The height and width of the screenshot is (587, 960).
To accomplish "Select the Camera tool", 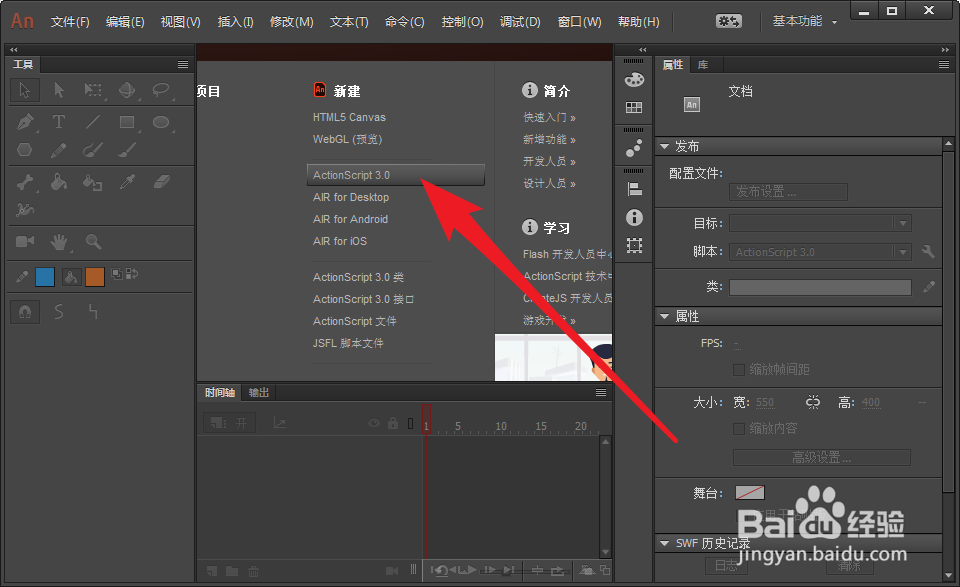I will tap(25, 241).
